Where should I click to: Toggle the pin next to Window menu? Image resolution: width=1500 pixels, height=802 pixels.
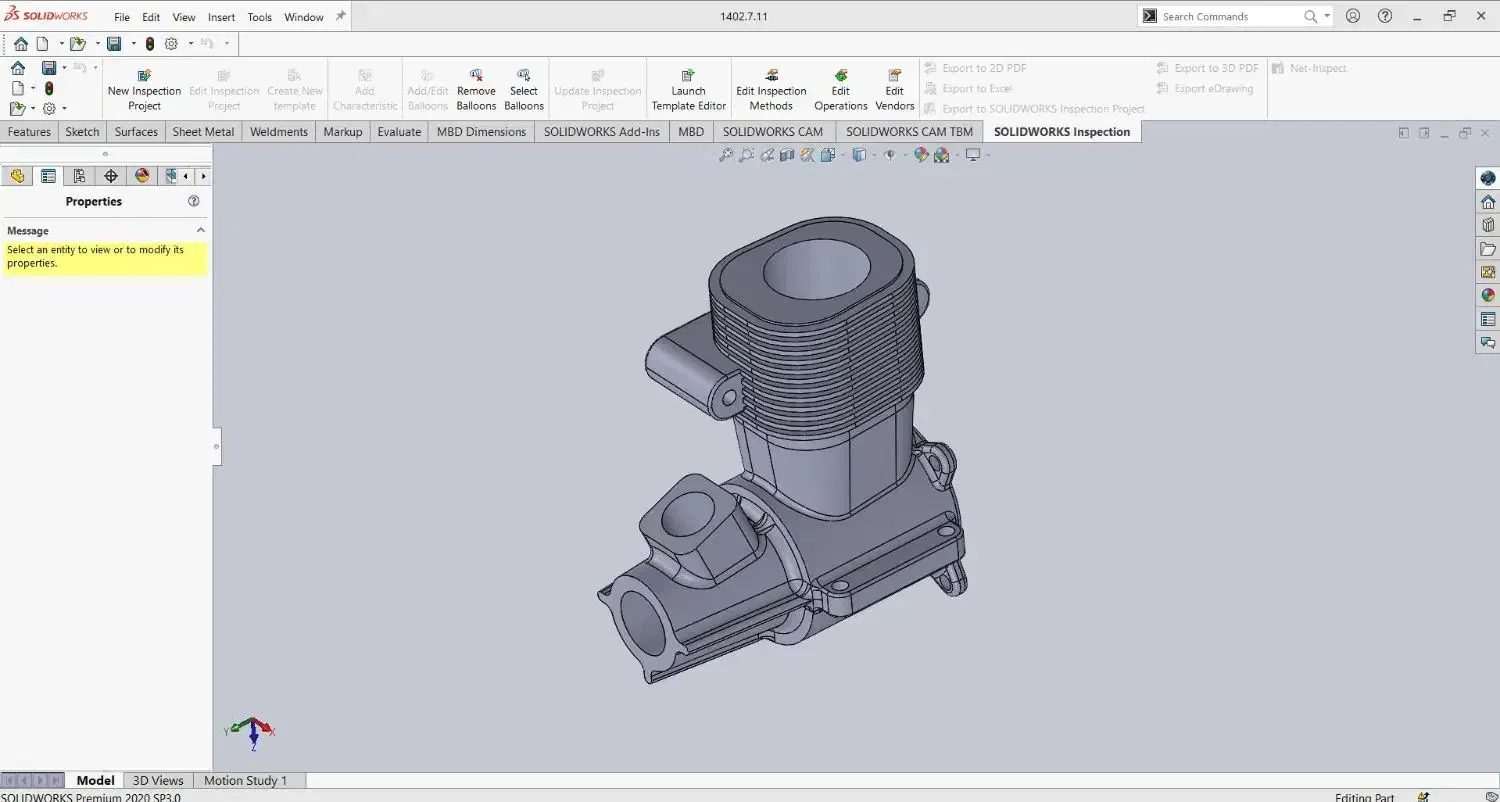tap(340, 16)
